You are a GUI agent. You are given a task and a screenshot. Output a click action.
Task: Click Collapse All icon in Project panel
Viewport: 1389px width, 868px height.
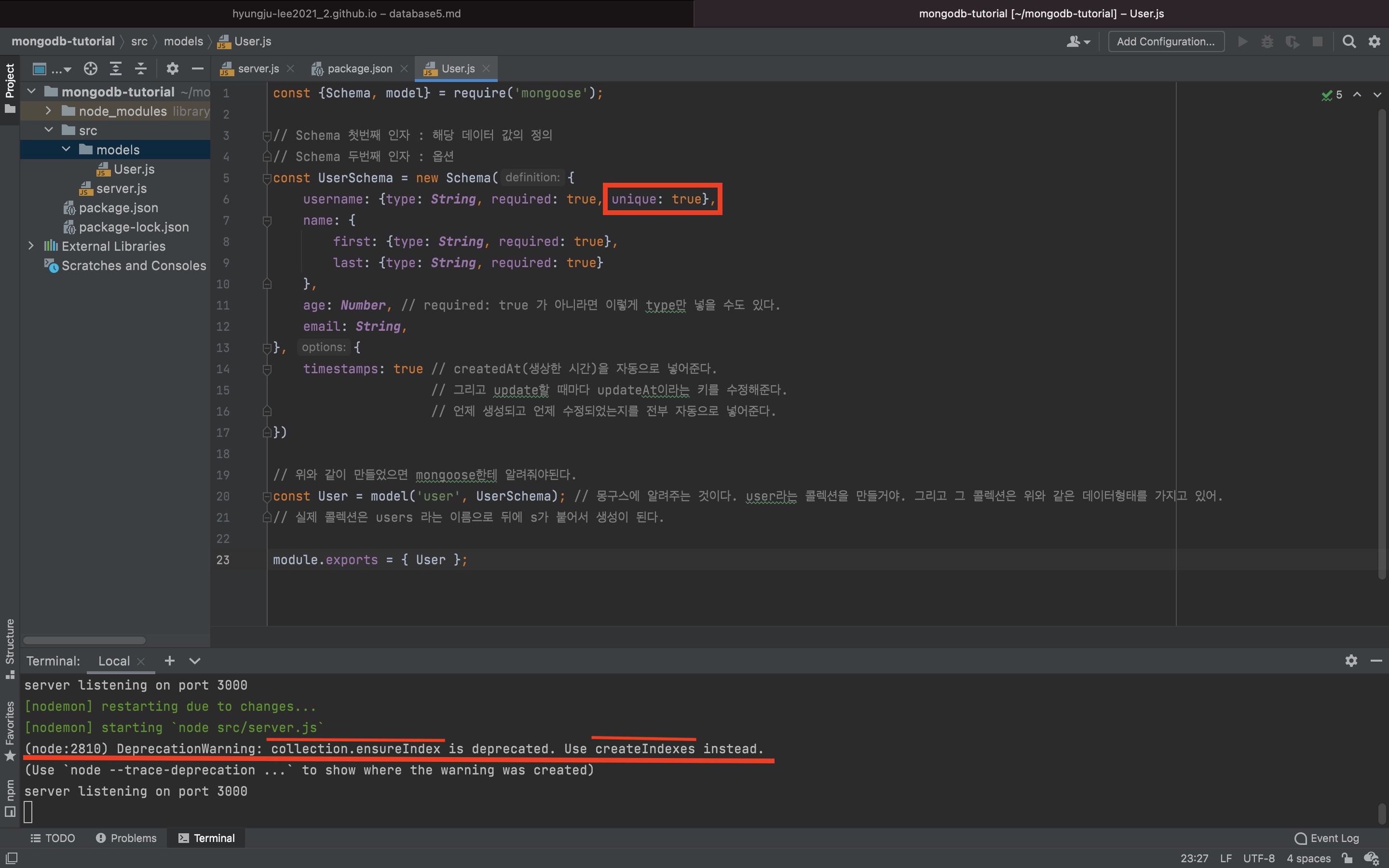[x=141, y=69]
